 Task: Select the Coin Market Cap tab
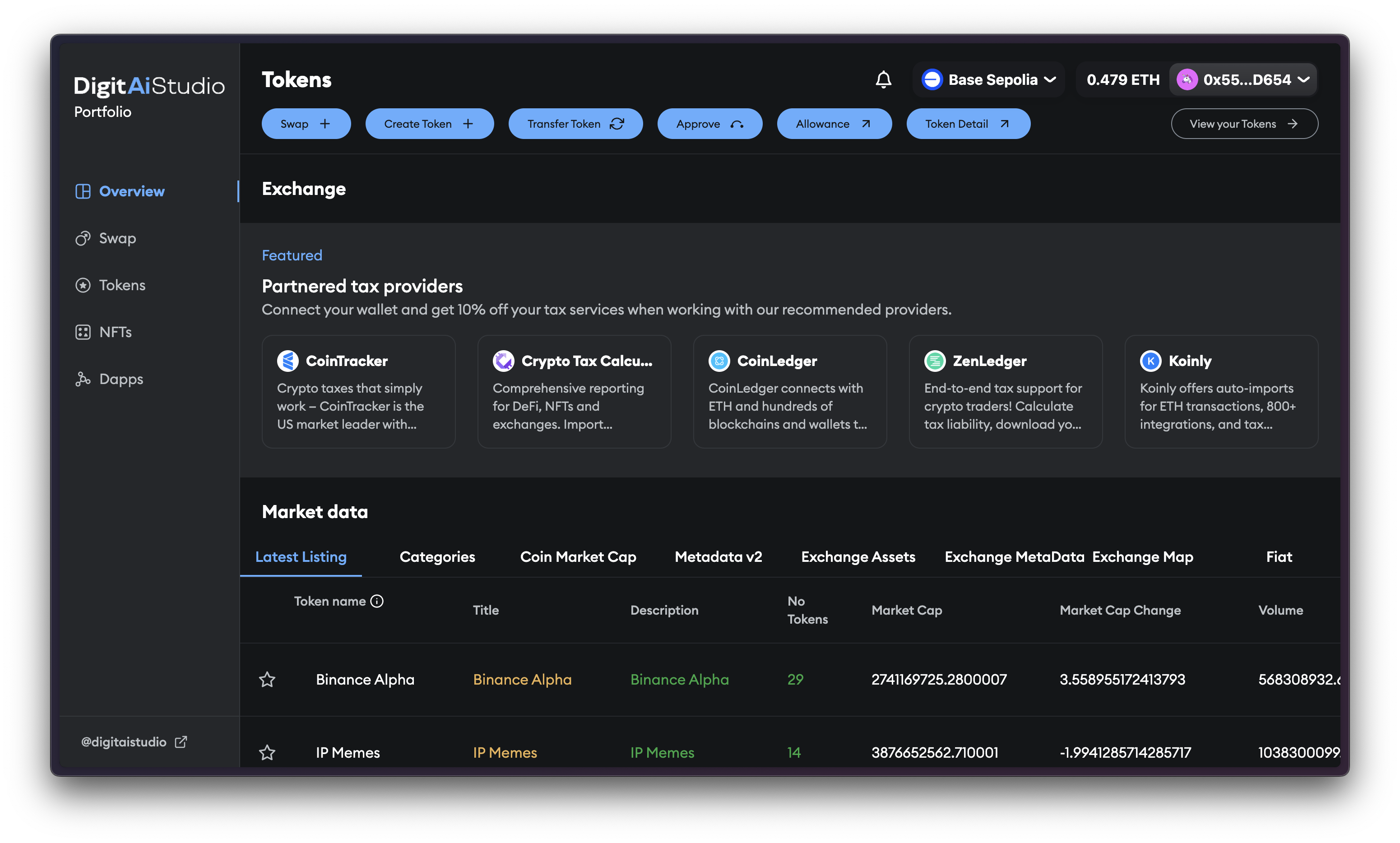tap(578, 557)
